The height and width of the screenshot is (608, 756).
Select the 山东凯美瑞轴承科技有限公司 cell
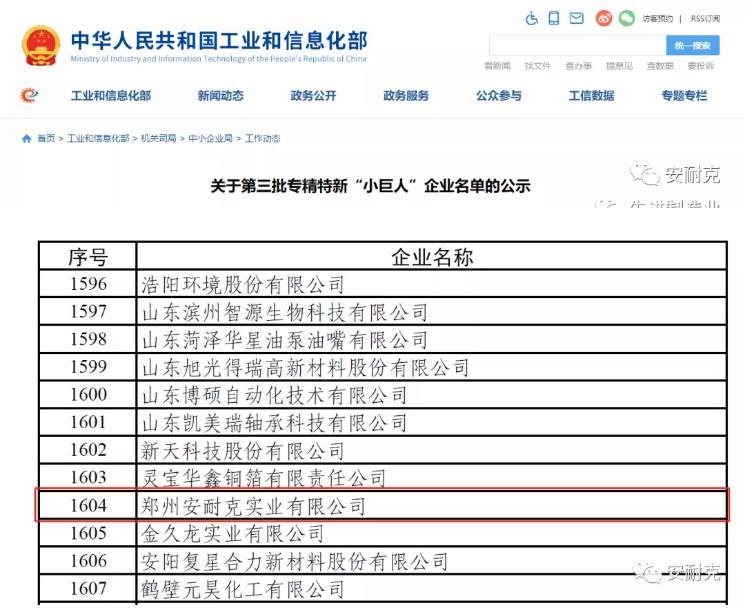click(x=432, y=423)
